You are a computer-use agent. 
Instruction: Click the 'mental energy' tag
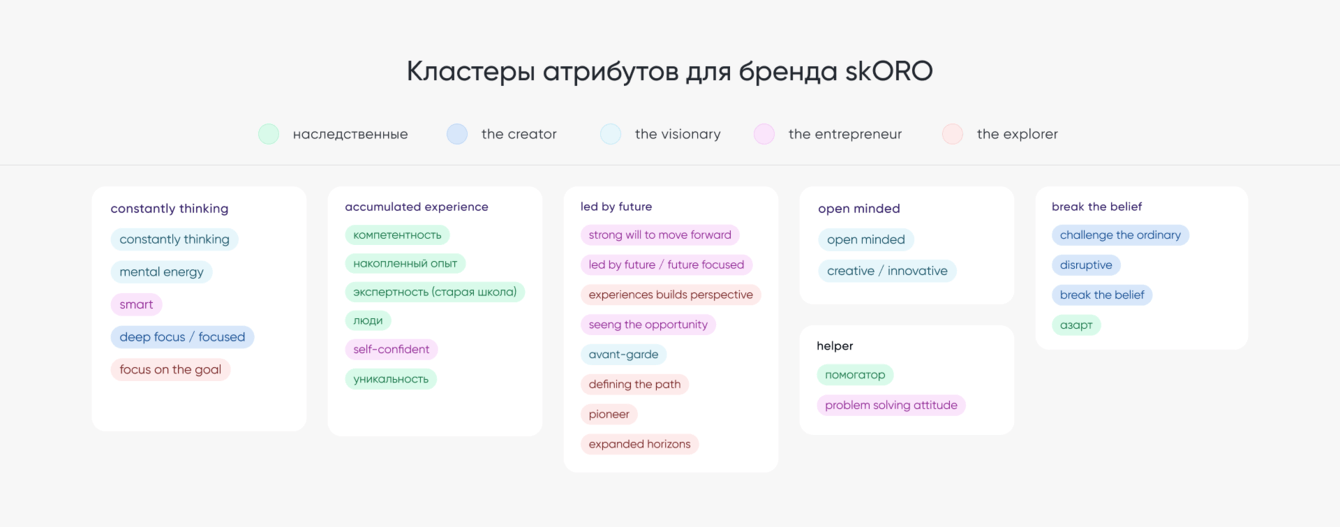click(x=162, y=272)
